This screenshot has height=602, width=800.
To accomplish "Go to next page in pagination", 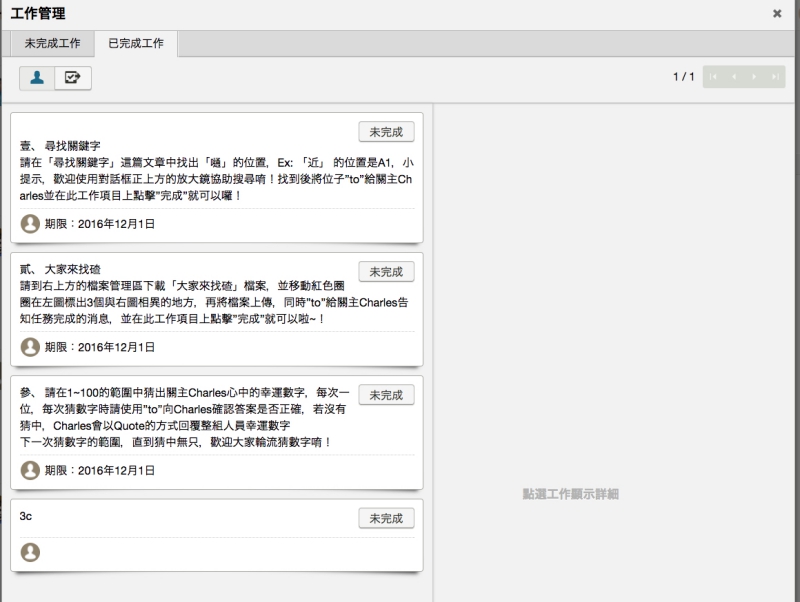I will (x=754, y=77).
